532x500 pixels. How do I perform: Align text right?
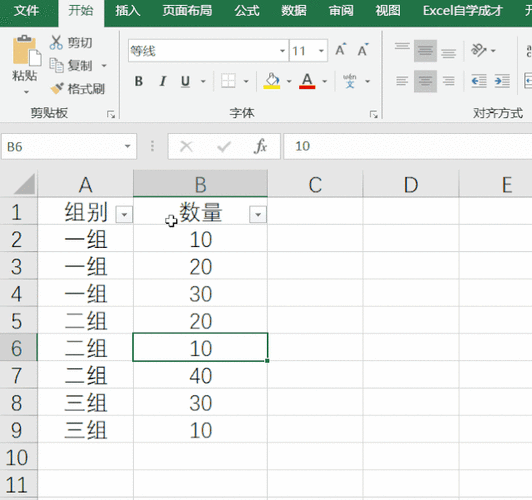click(x=449, y=81)
